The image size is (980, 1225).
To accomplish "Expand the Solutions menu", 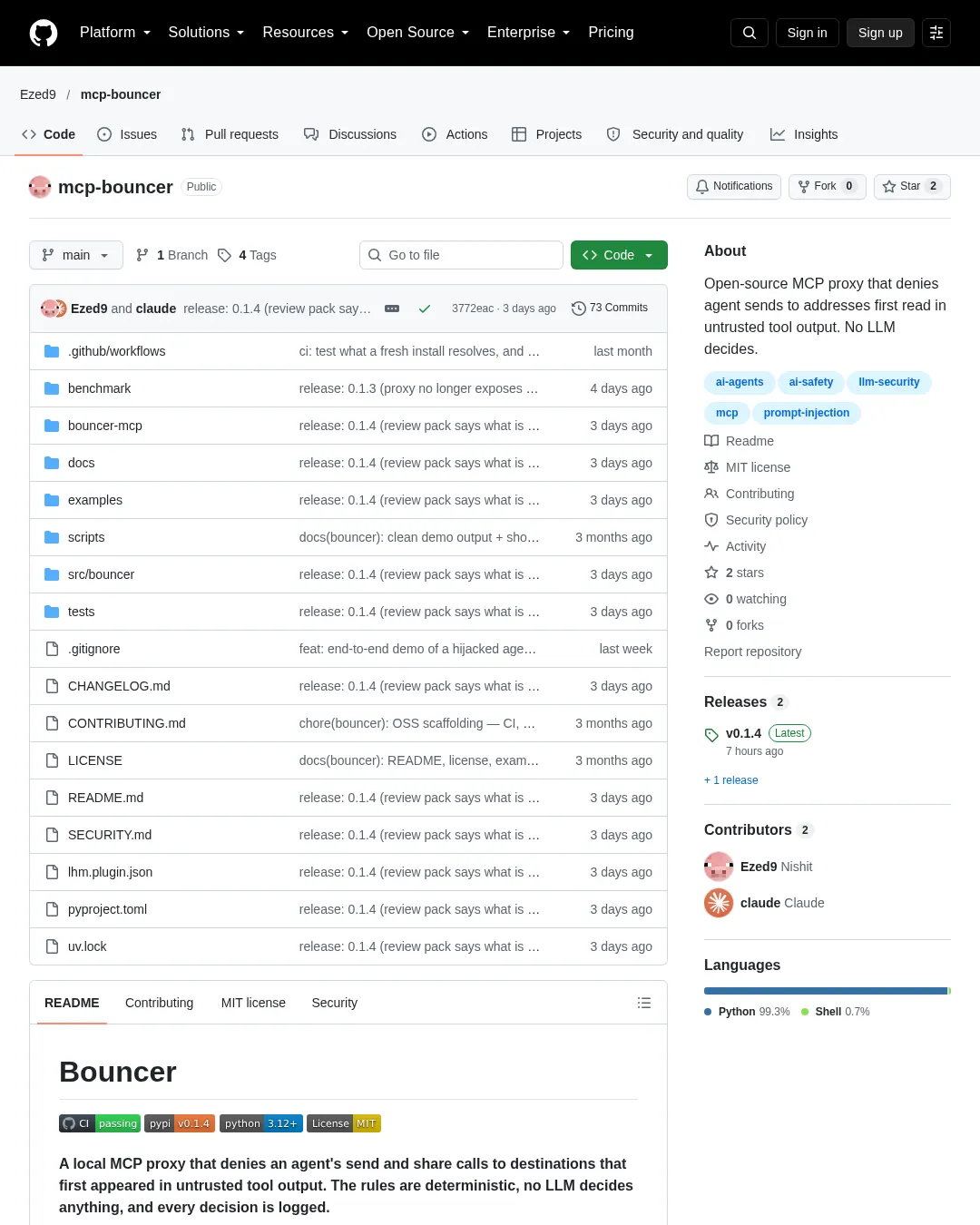I will coord(206,33).
